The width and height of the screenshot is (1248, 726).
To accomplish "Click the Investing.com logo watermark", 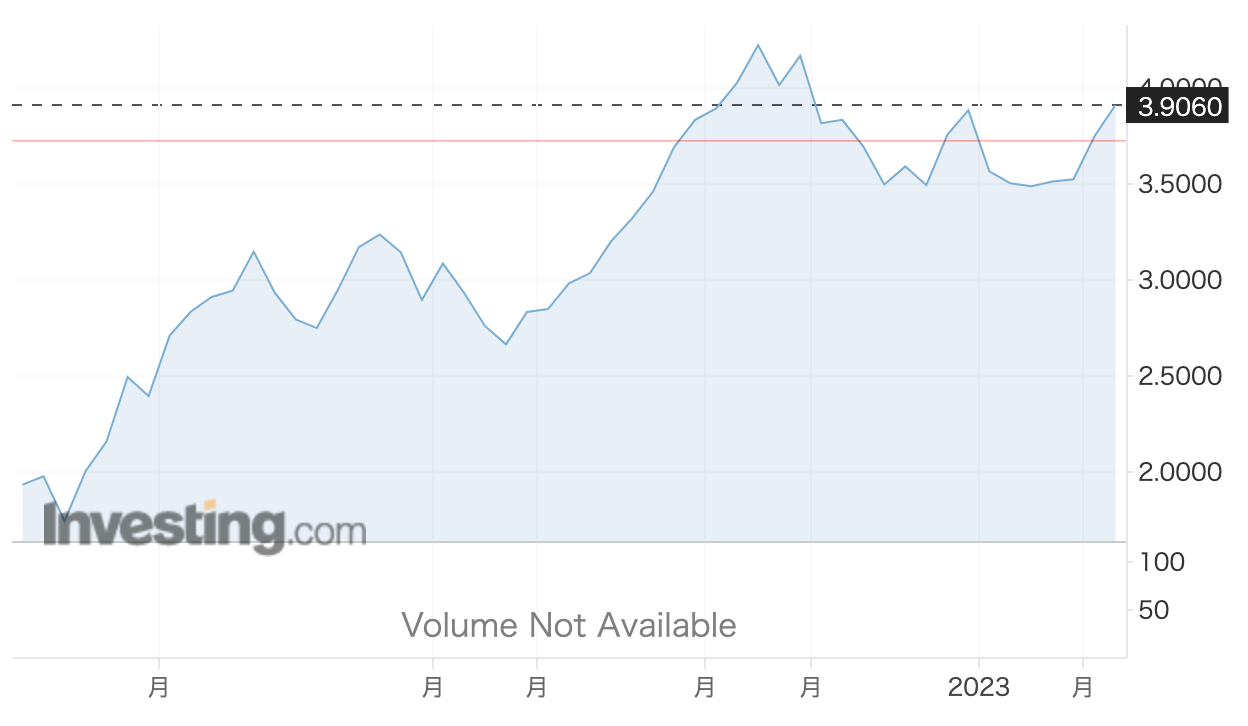I will pyautogui.click(x=205, y=527).
